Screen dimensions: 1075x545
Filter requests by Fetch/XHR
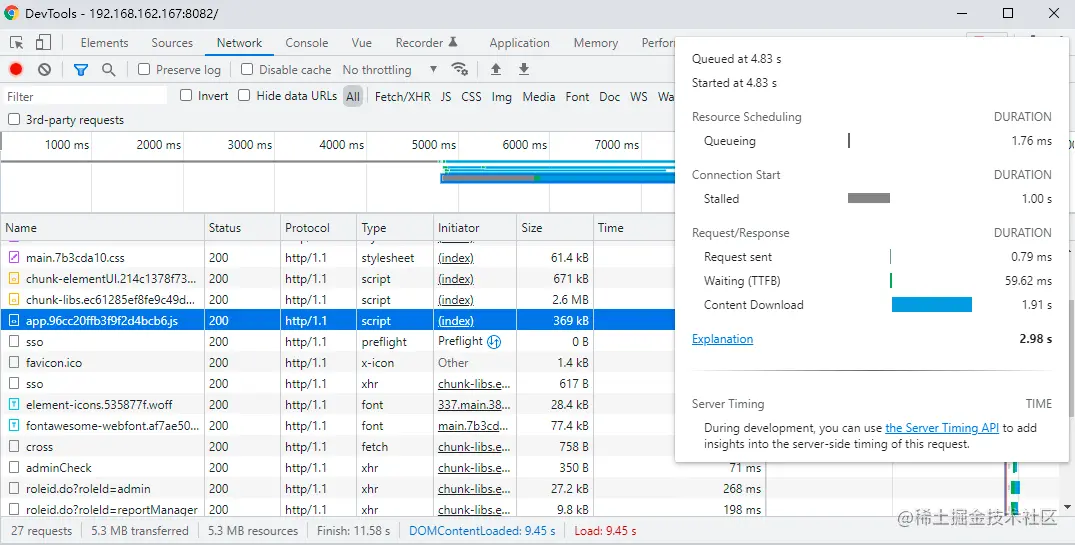click(402, 97)
